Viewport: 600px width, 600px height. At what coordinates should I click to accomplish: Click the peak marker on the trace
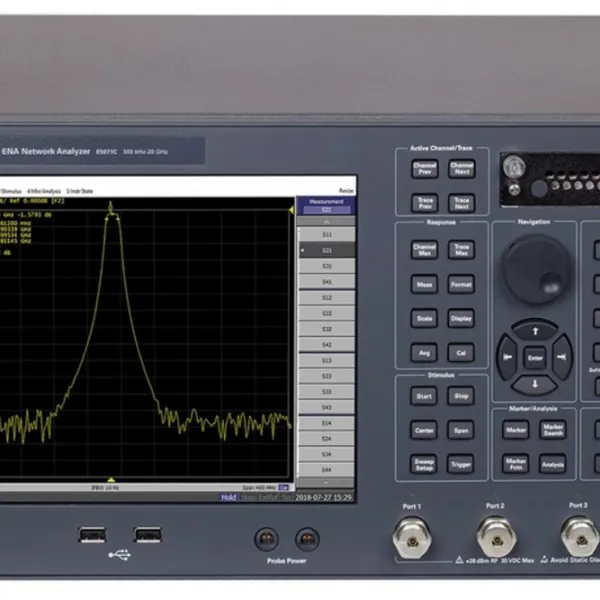click(111, 207)
